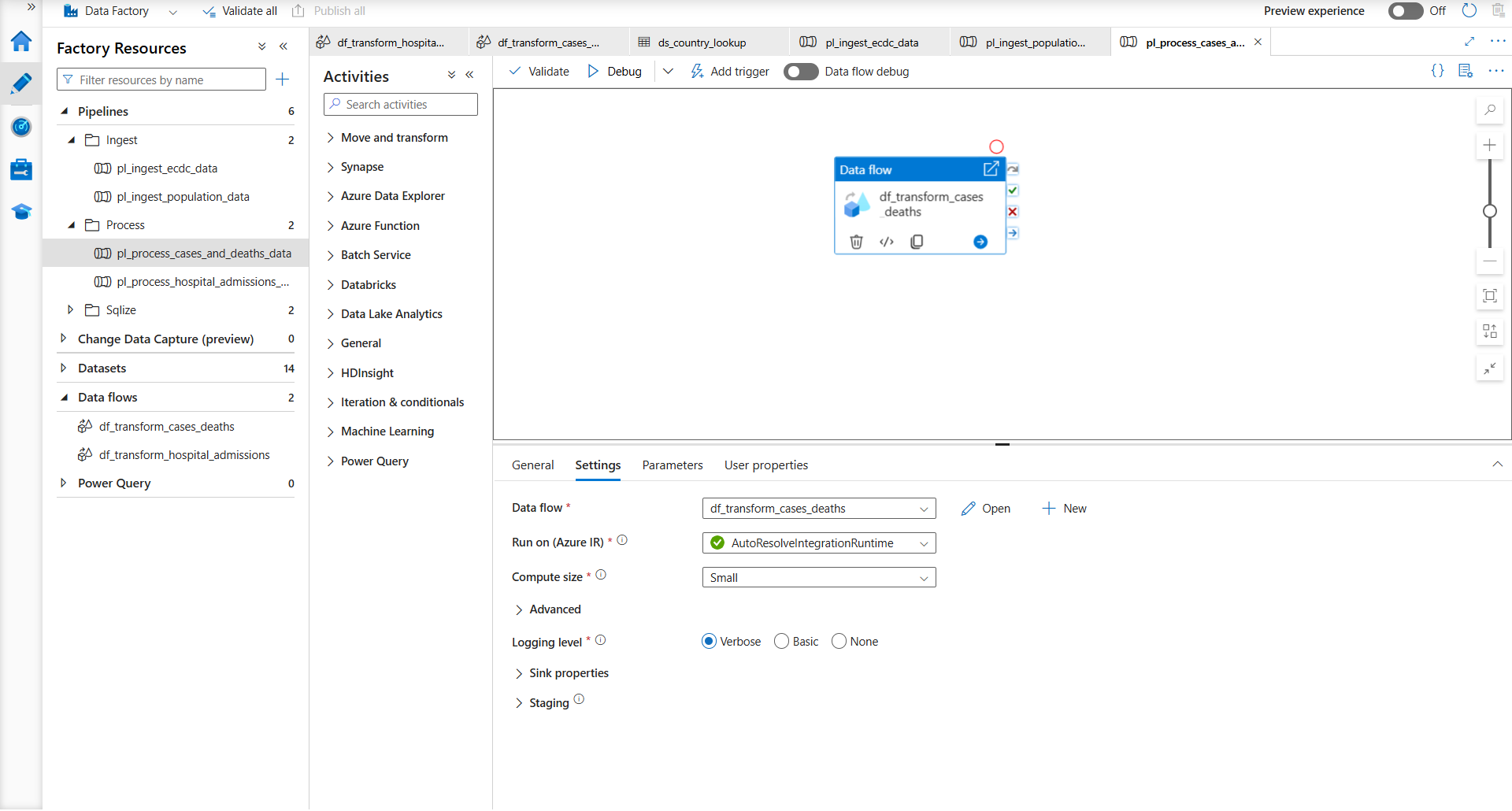Open the Compute size dropdown

tap(819, 578)
